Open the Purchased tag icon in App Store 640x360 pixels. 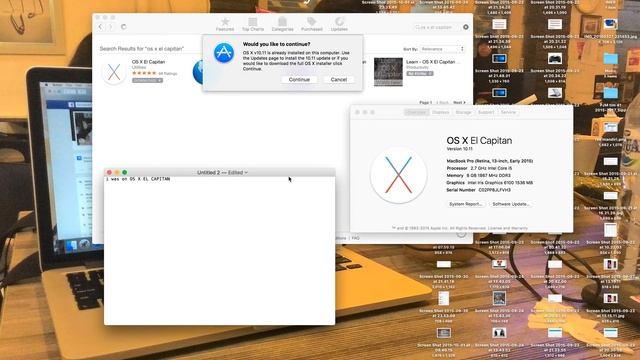pos(311,22)
